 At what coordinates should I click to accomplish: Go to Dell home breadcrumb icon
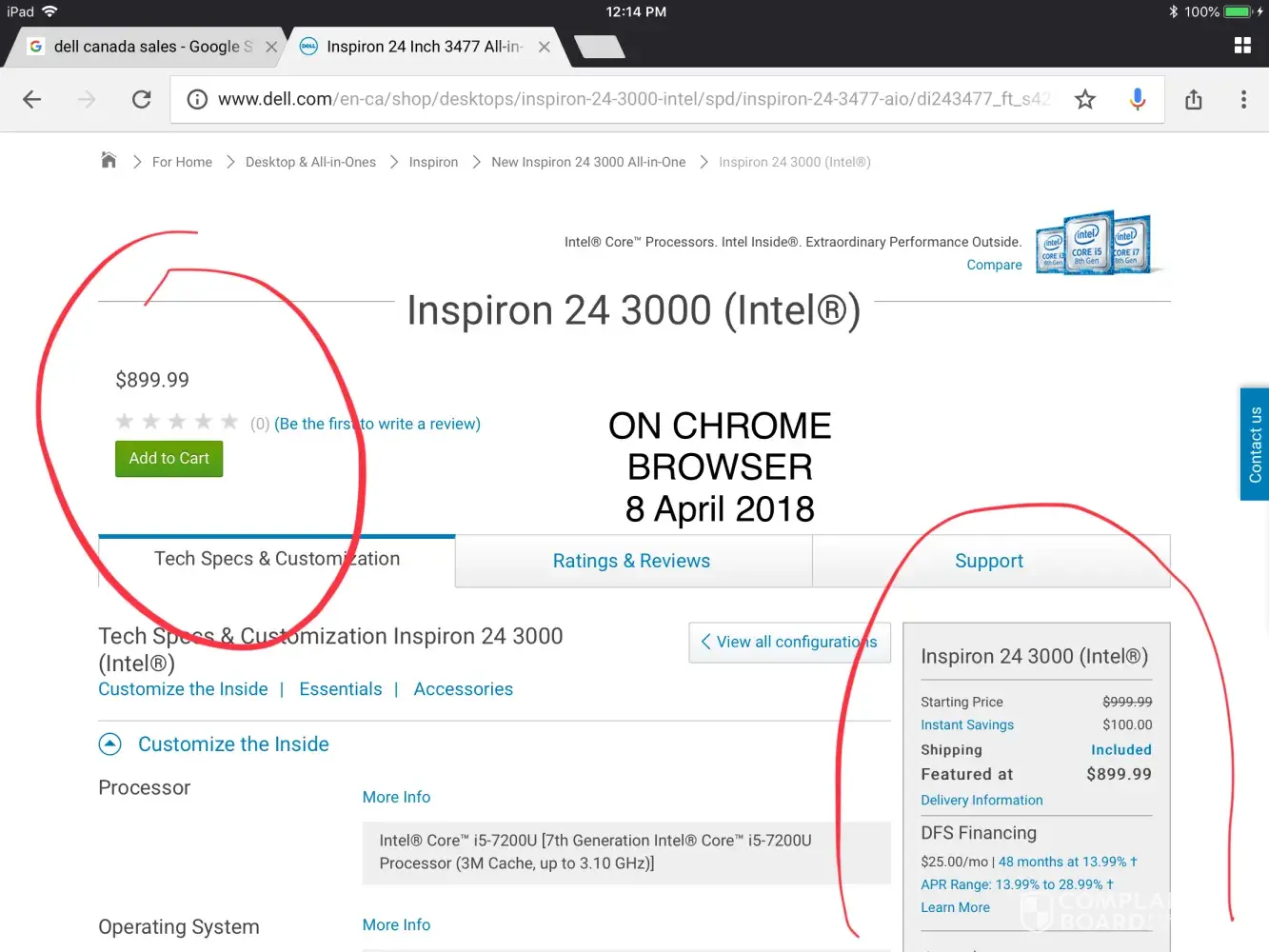[x=109, y=161]
